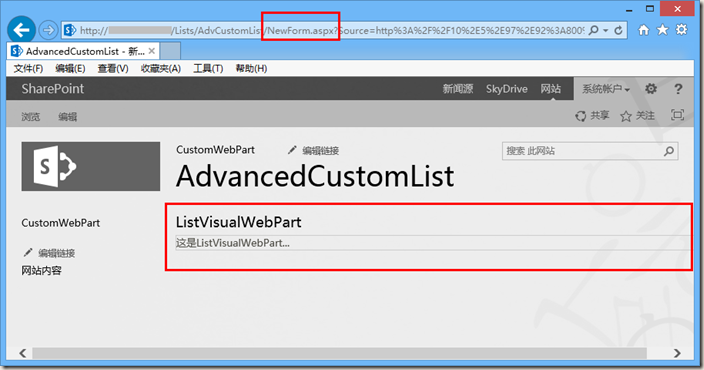The height and width of the screenshot is (370, 704).
Task: Open SkyDrive from the suite bar
Action: [506, 89]
